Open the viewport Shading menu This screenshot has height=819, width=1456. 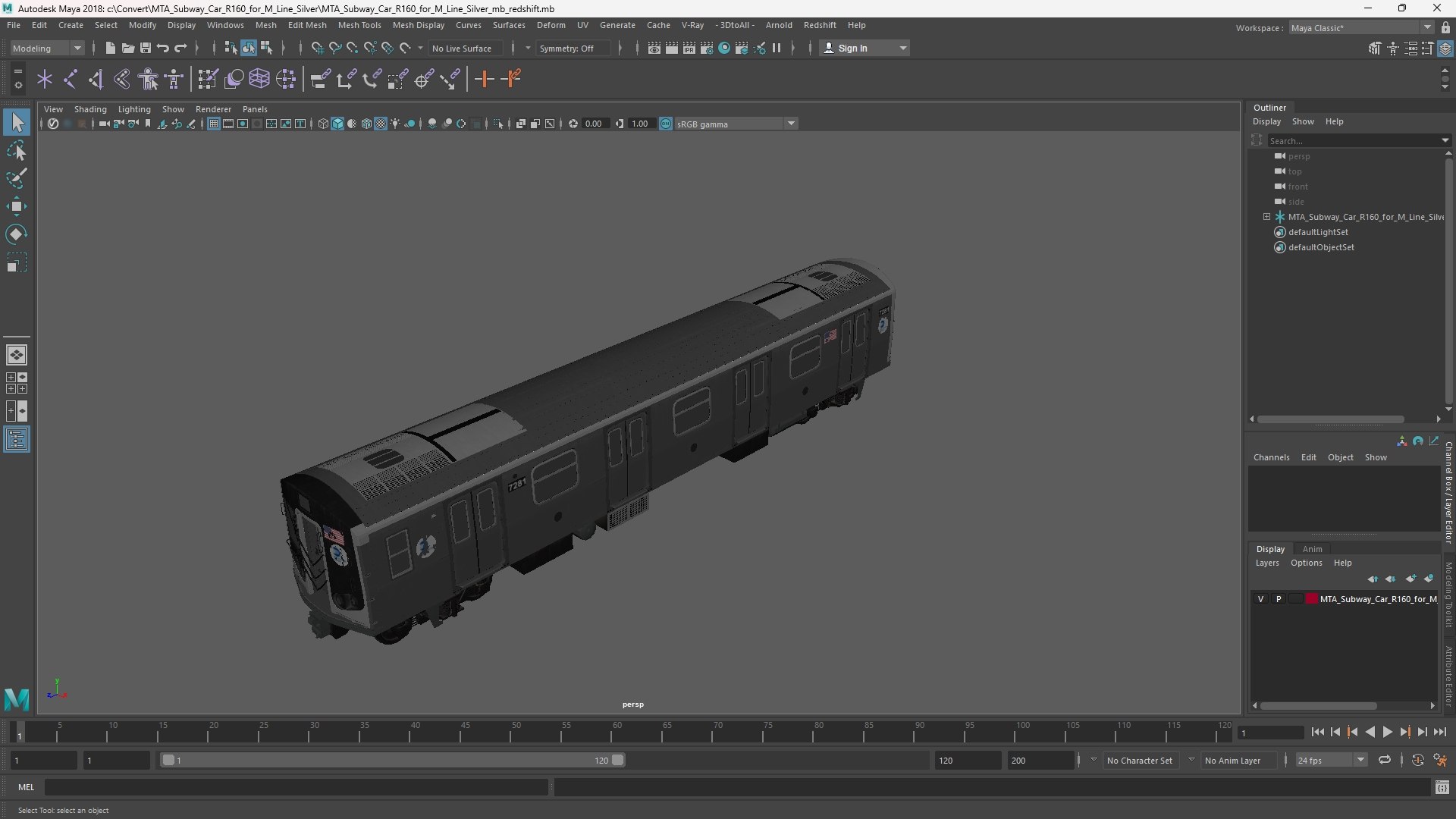[90, 109]
